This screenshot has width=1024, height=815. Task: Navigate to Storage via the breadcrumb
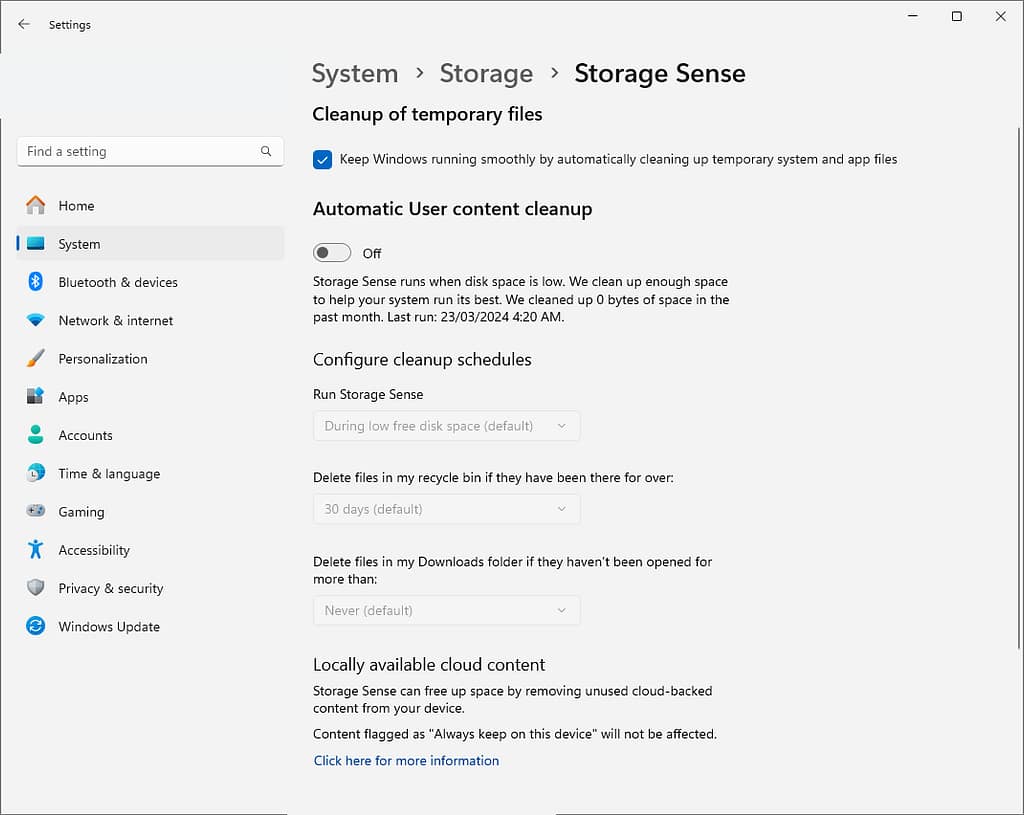(x=486, y=73)
